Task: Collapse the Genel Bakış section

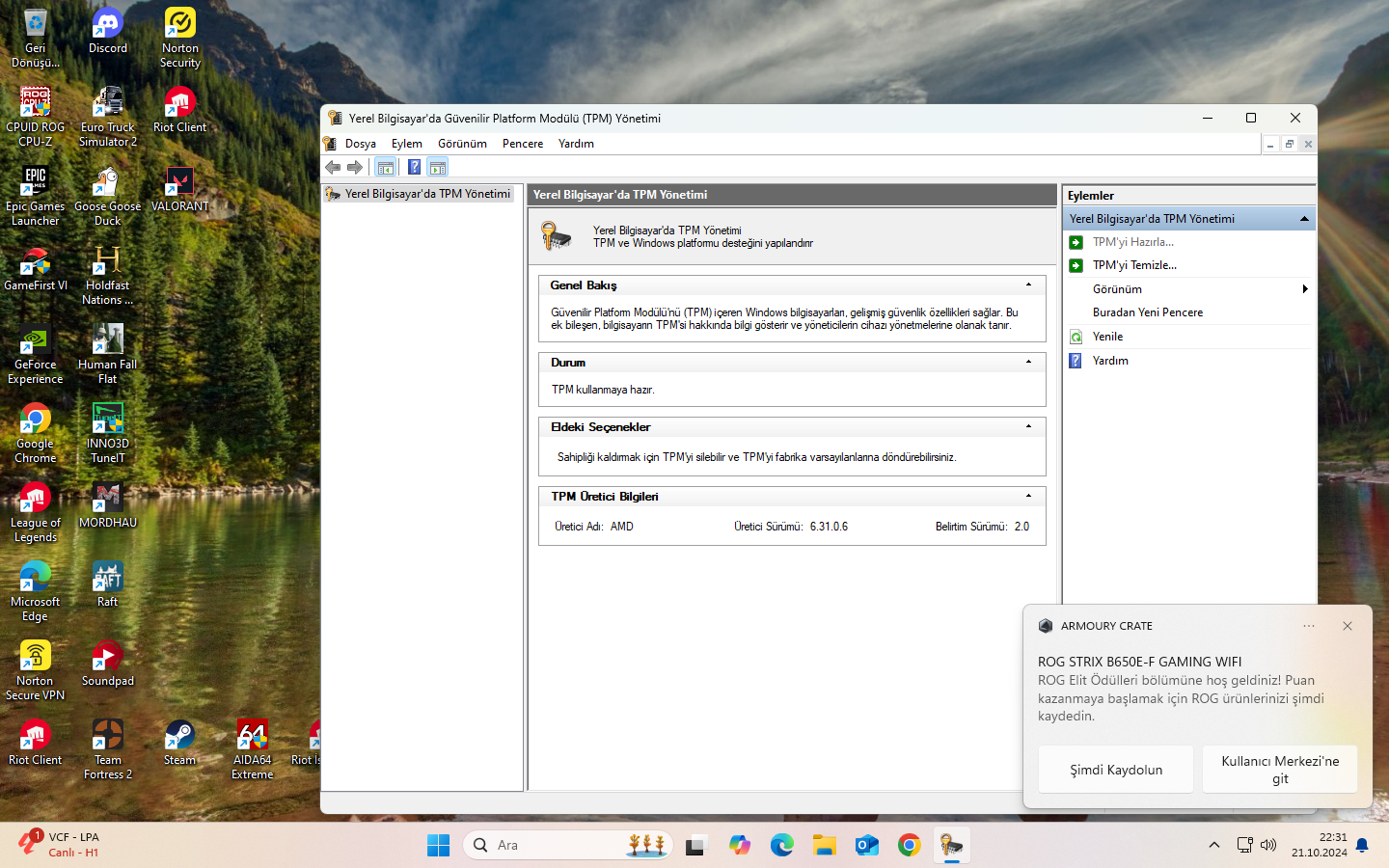Action: [1028, 285]
